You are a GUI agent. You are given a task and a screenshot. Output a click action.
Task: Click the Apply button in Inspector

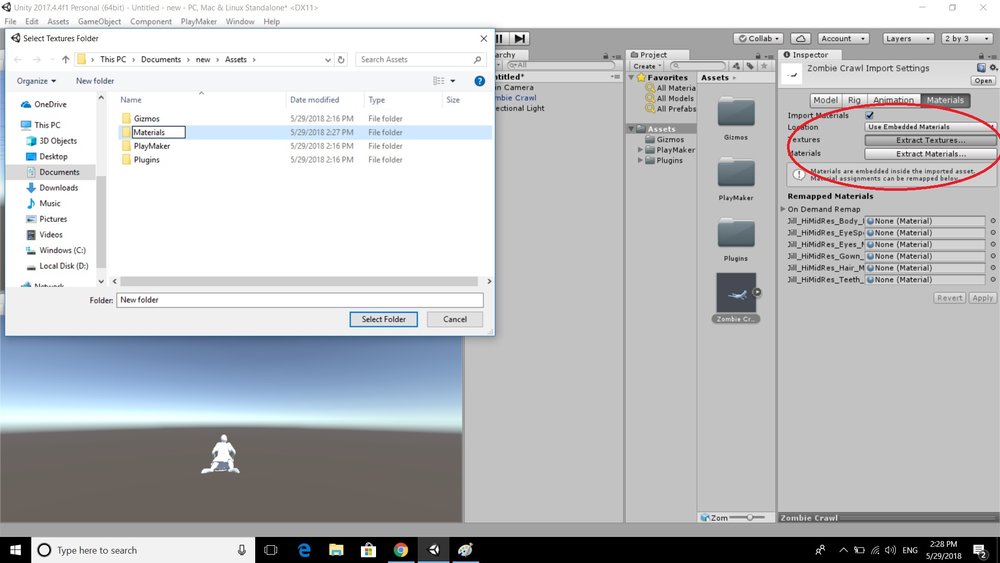[982, 298]
